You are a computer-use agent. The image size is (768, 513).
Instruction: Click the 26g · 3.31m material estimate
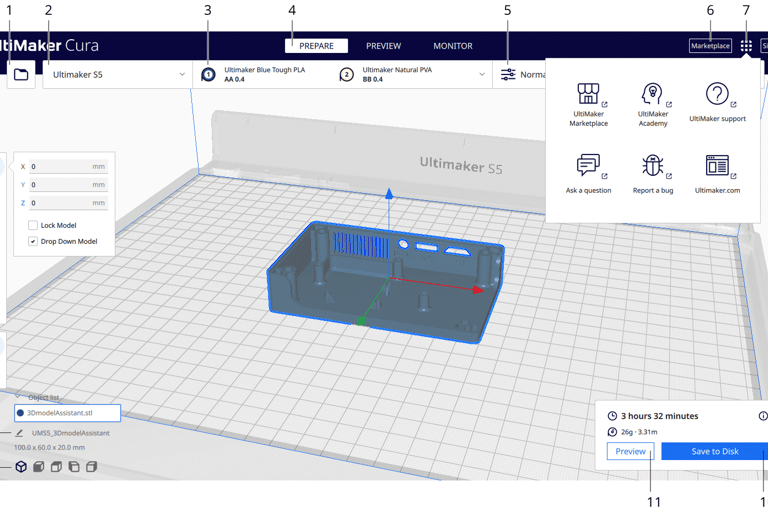point(639,432)
